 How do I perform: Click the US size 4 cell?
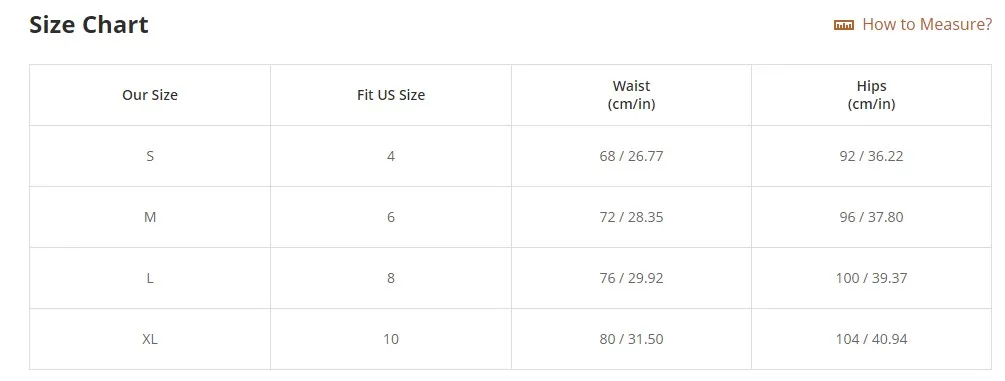tap(391, 156)
